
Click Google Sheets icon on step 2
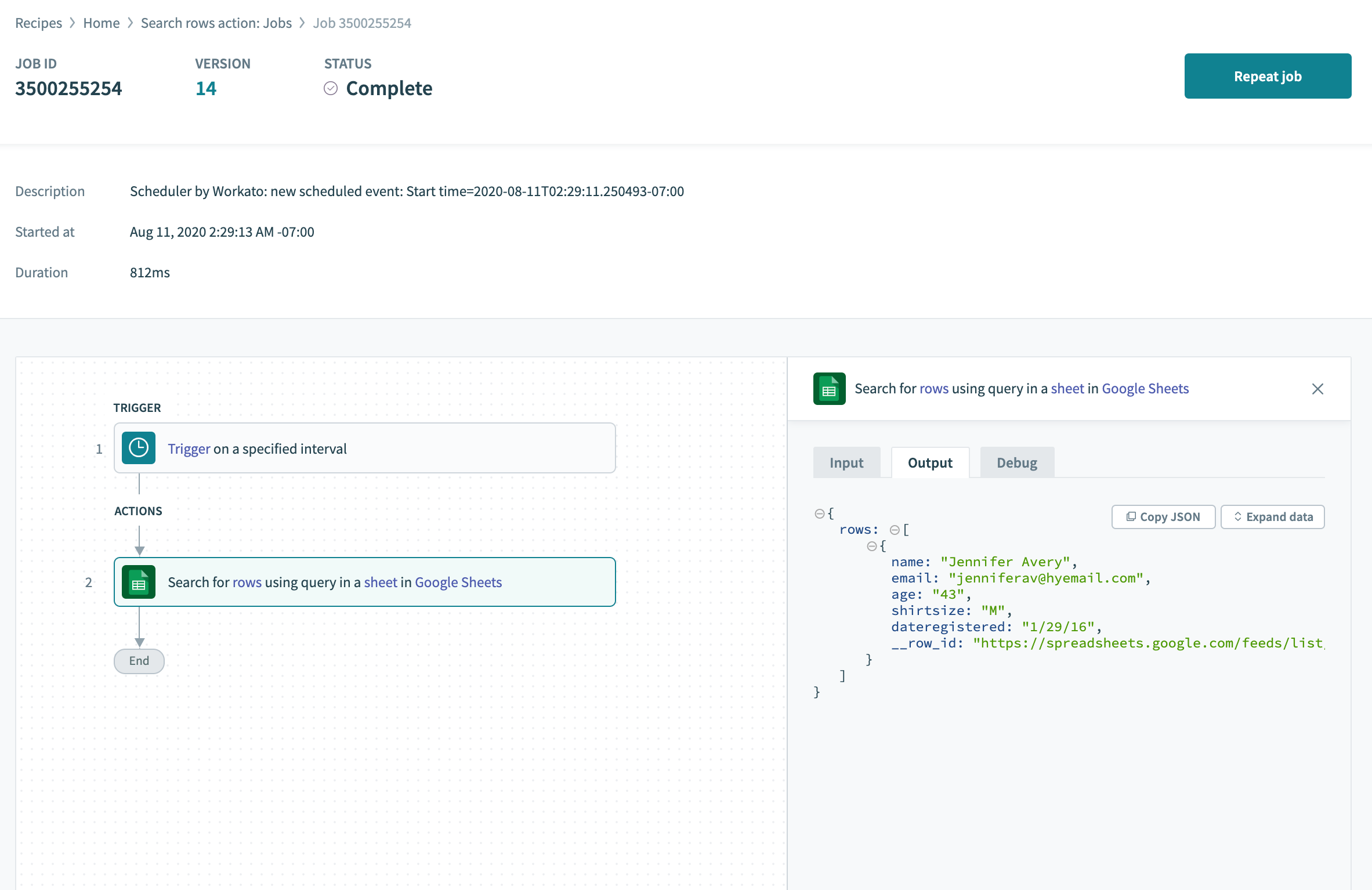[x=138, y=582]
